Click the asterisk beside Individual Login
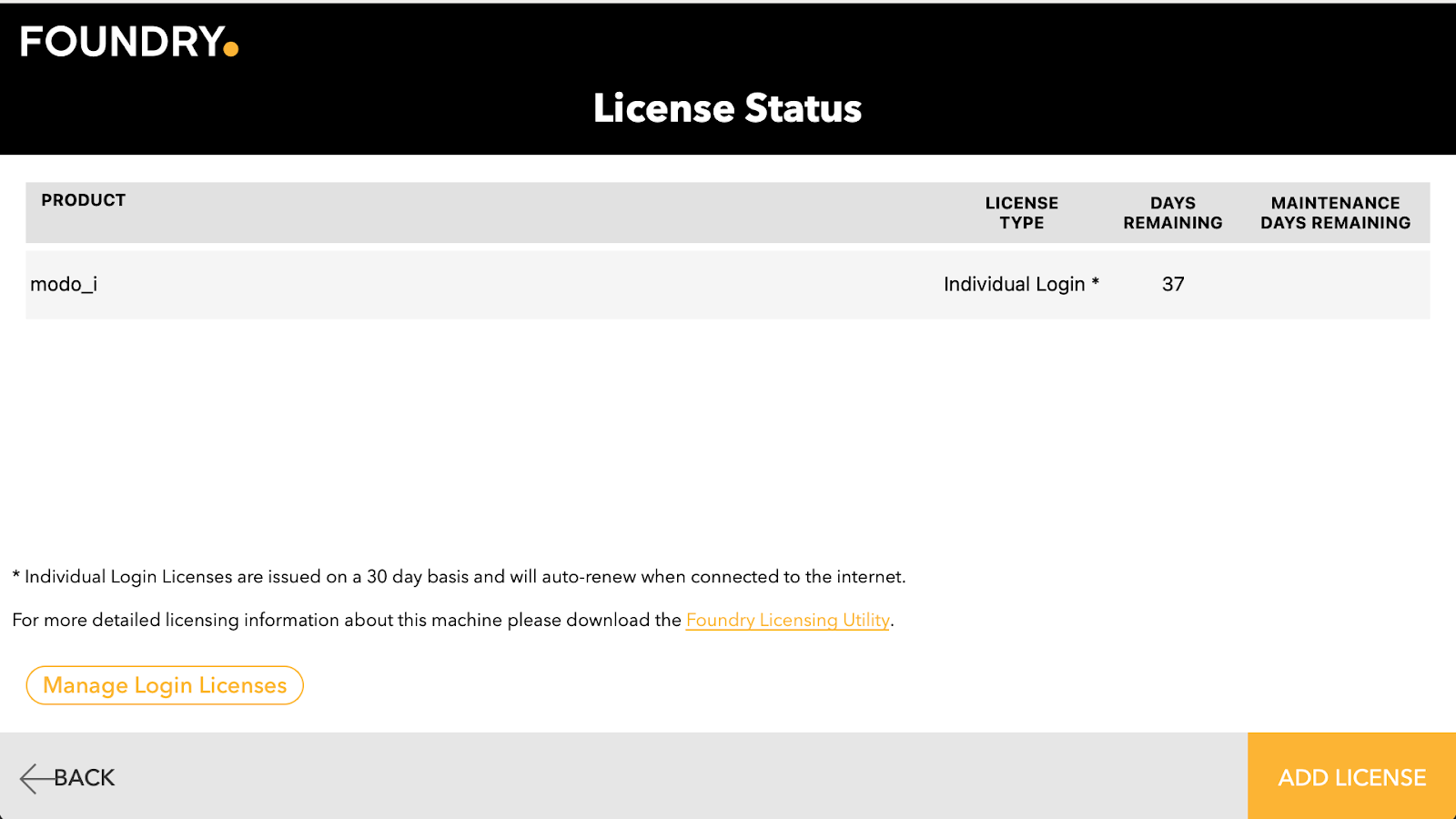The image size is (1456, 819). (1096, 282)
